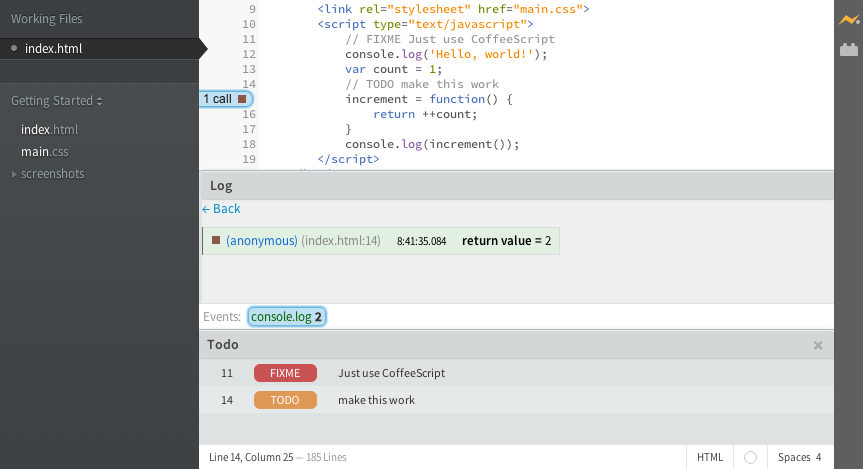
Task: Click the red square beside (anonymous) log entry
Action: coord(216,240)
